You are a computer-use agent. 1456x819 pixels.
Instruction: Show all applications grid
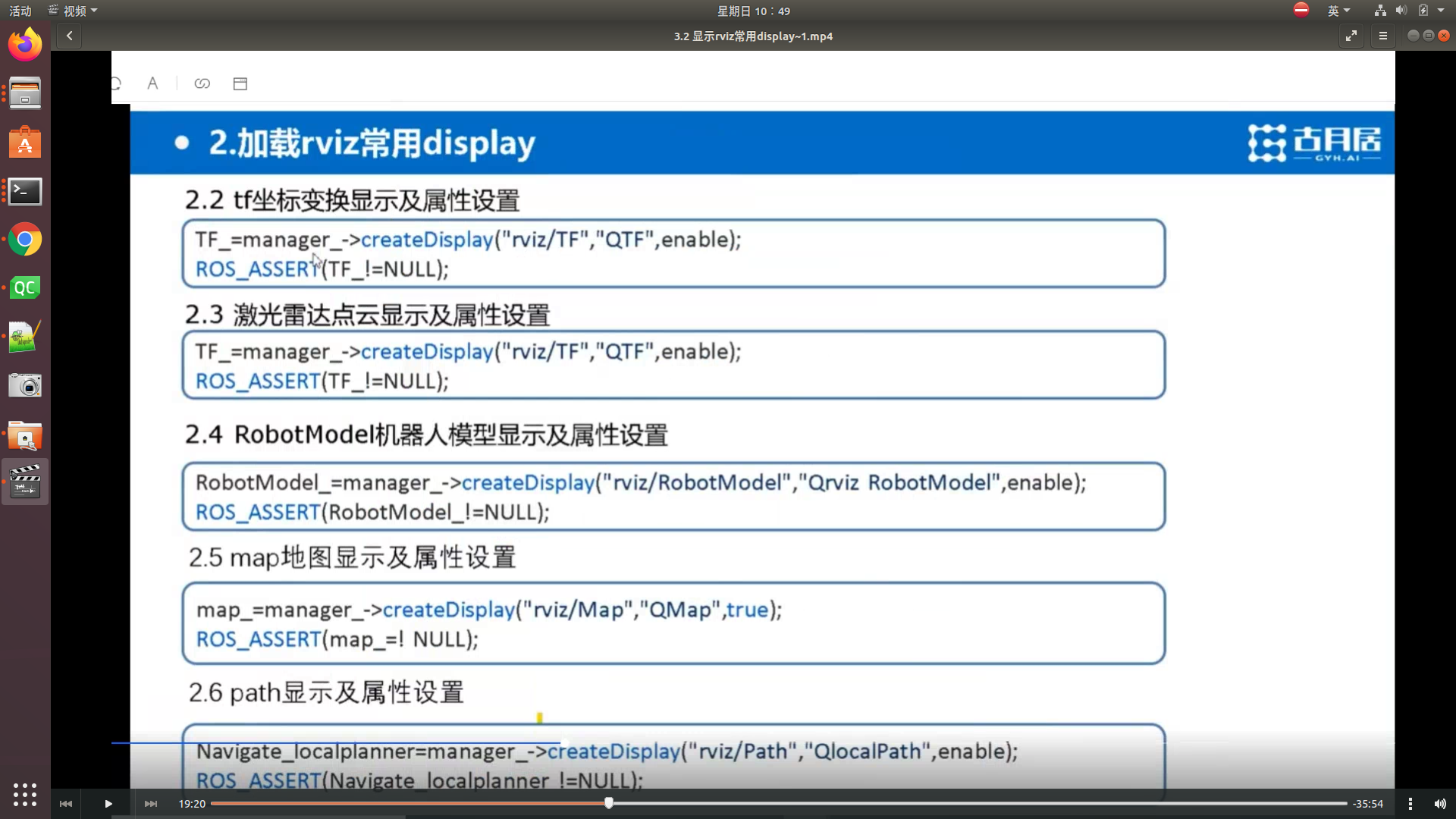pos(25,794)
